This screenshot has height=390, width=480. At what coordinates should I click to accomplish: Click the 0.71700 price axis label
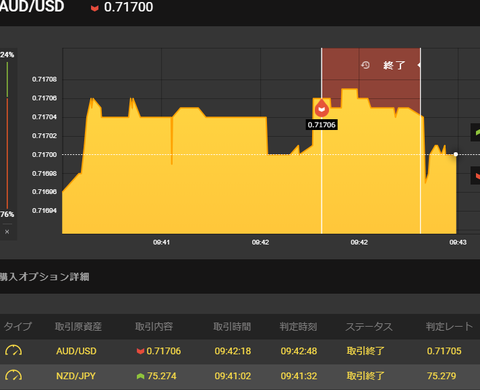(44, 155)
